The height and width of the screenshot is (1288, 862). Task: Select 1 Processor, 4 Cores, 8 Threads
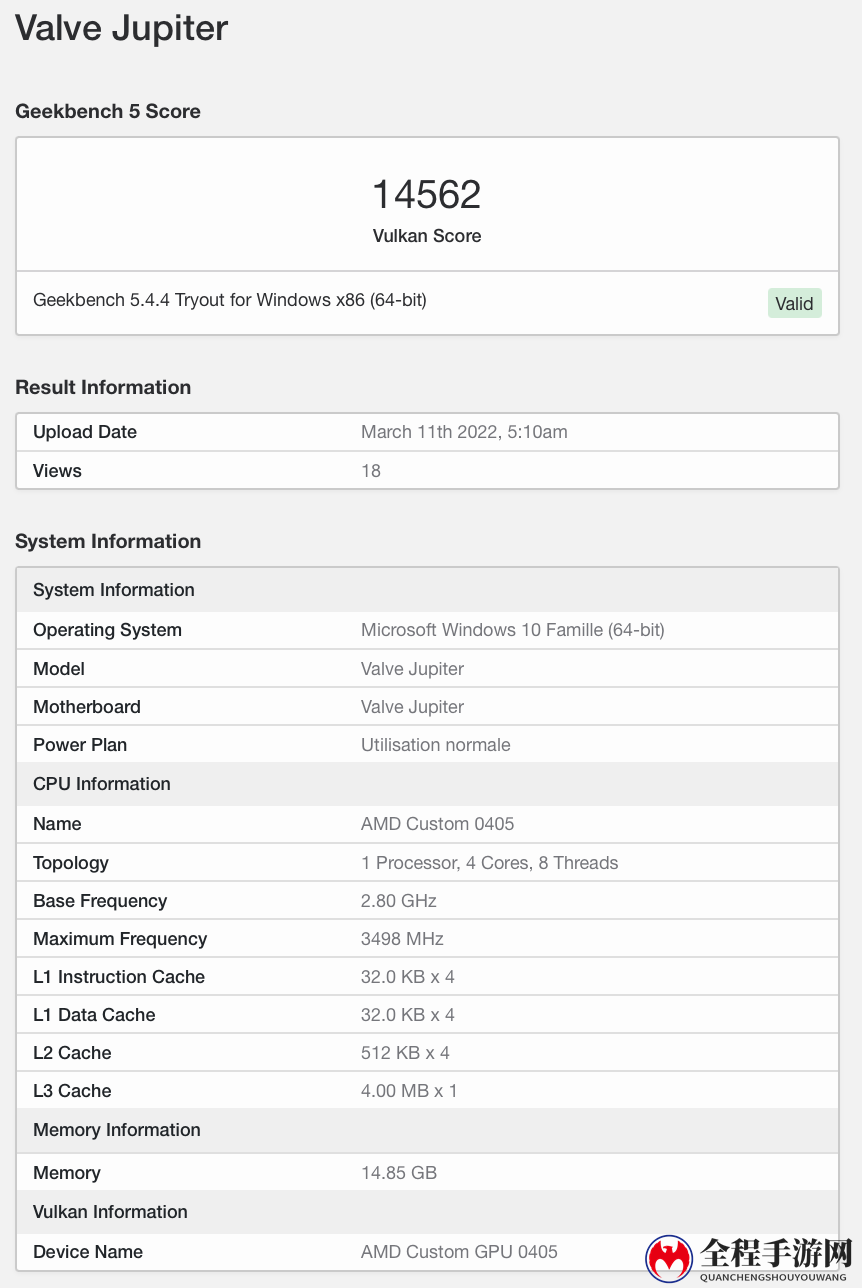pyautogui.click(x=490, y=863)
